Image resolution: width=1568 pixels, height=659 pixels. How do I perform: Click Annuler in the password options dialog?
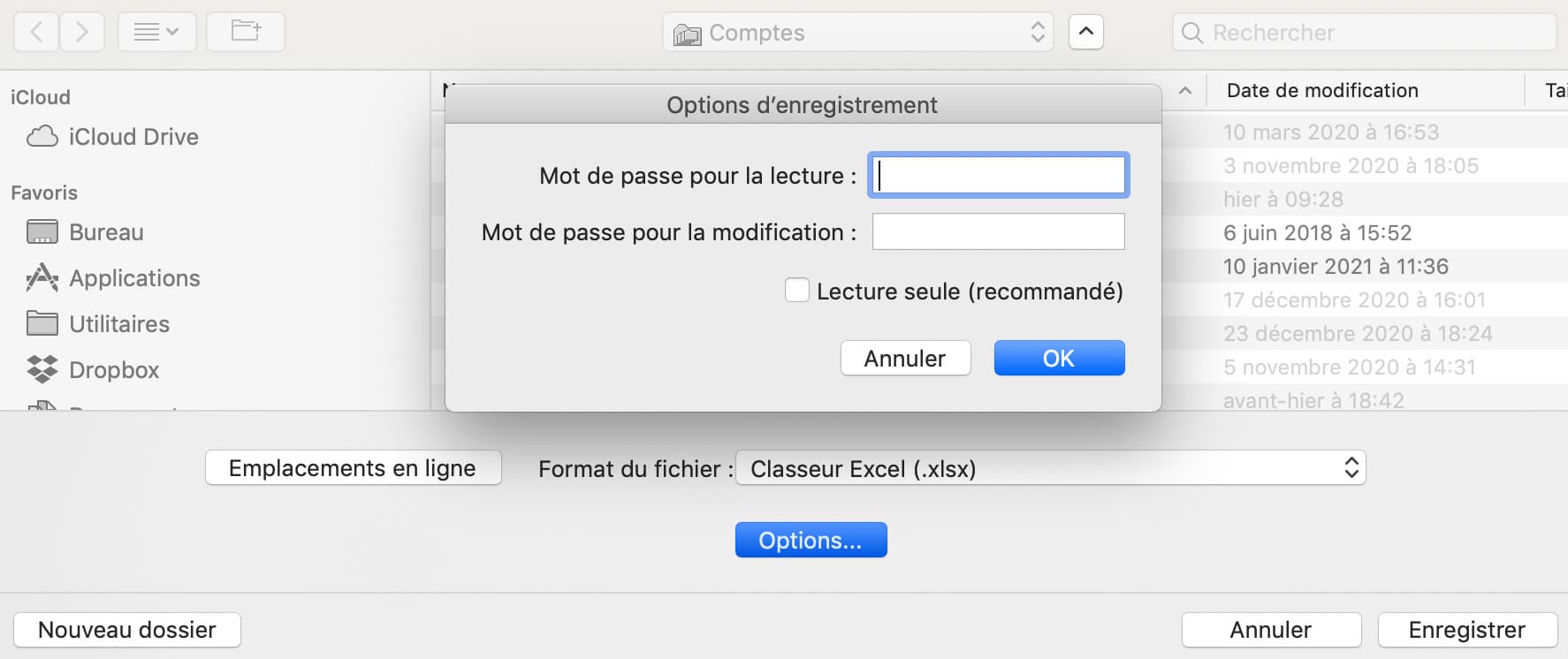tap(905, 359)
